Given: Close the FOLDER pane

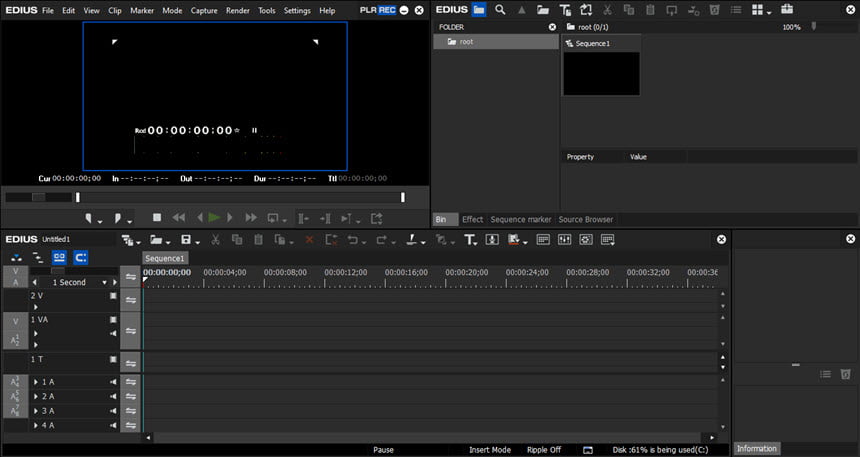Looking at the screenshot, I should [552, 27].
